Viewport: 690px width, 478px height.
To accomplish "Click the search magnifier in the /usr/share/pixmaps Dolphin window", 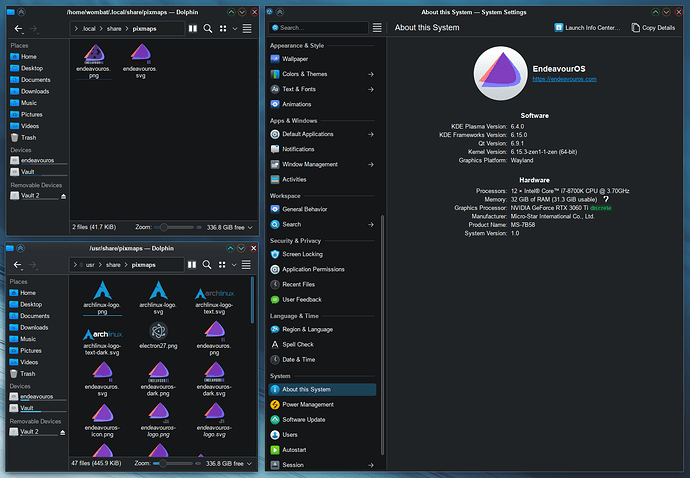I will pyautogui.click(x=208, y=266).
